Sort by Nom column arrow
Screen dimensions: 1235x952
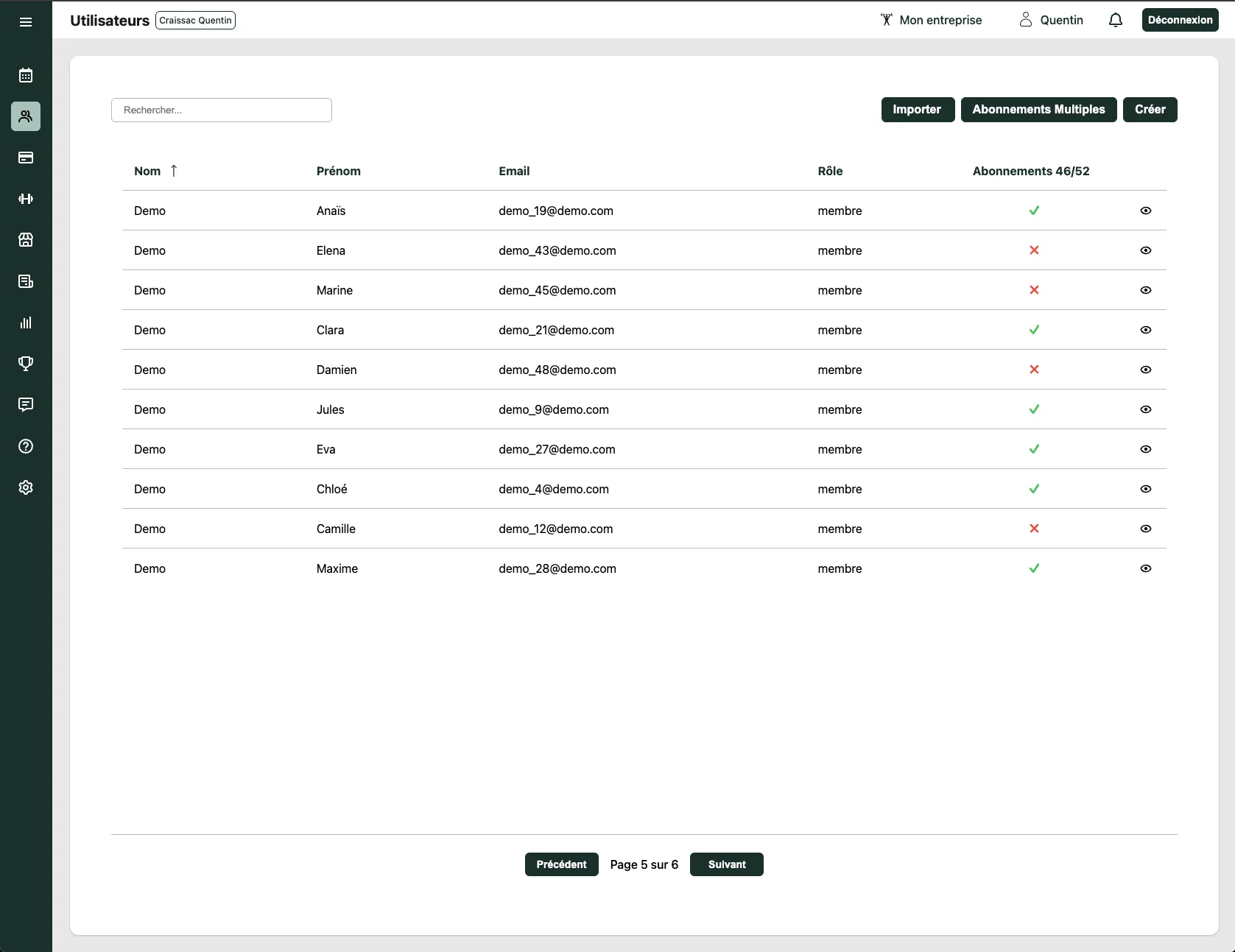tap(174, 171)
